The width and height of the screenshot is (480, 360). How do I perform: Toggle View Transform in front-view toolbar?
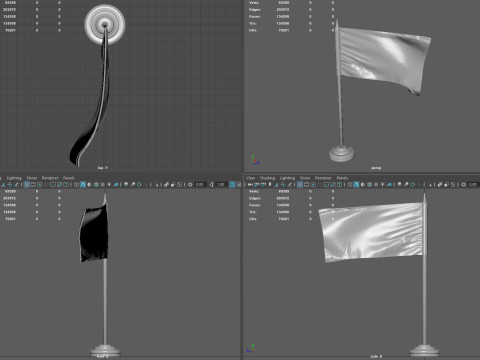click(232, 184)
